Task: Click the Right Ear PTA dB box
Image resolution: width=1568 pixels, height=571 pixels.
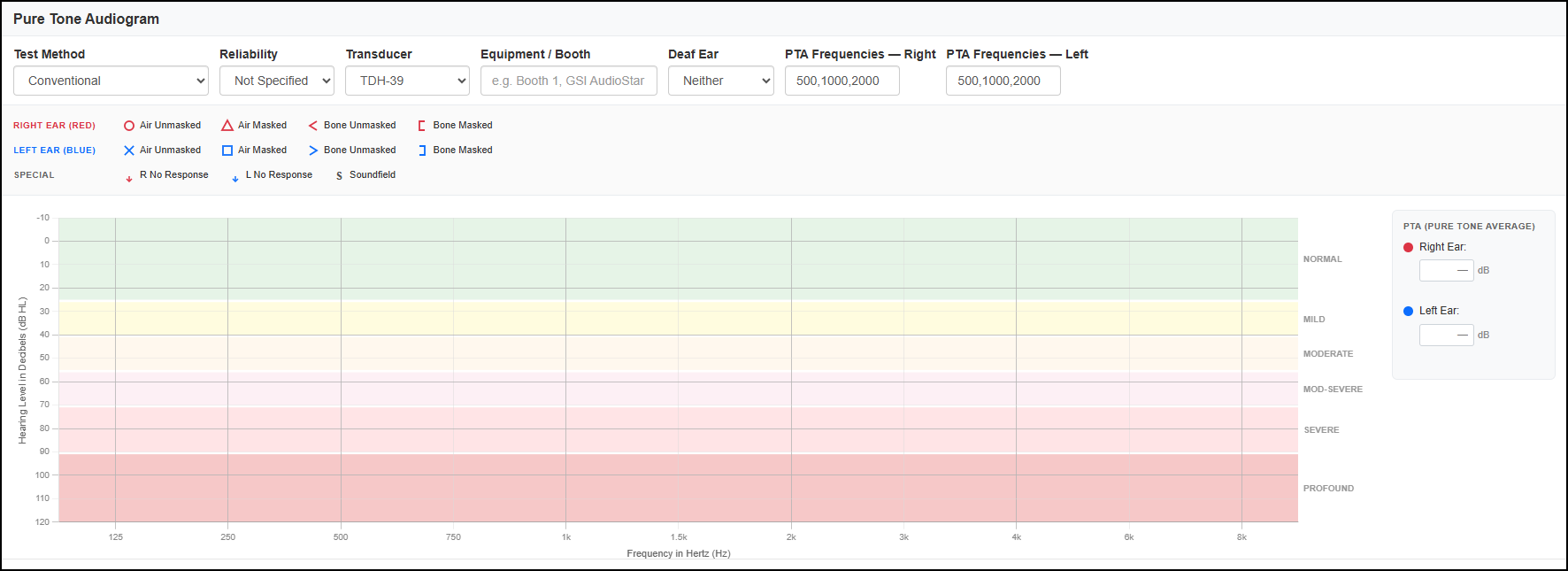Action: [x=1446, y=271]
